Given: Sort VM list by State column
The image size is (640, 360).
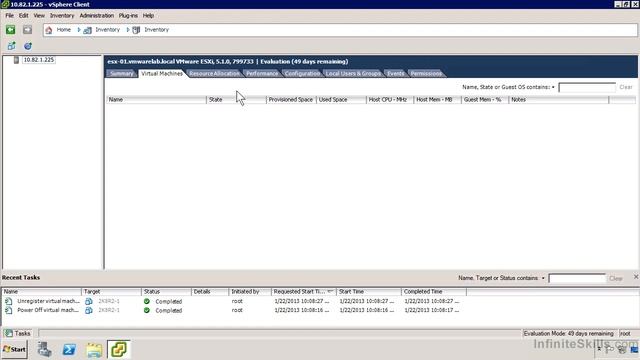Looking at the screenshot, I should (x=236, y=100).
